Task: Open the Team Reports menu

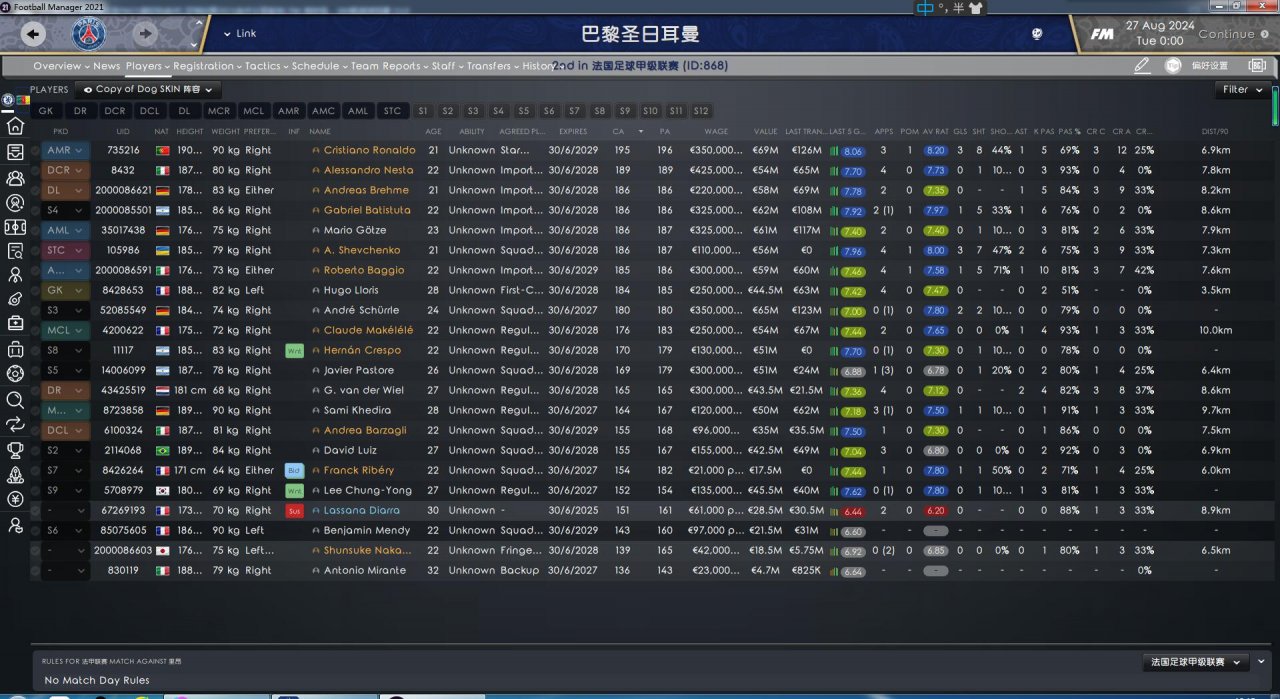Action: coord(389,66)
